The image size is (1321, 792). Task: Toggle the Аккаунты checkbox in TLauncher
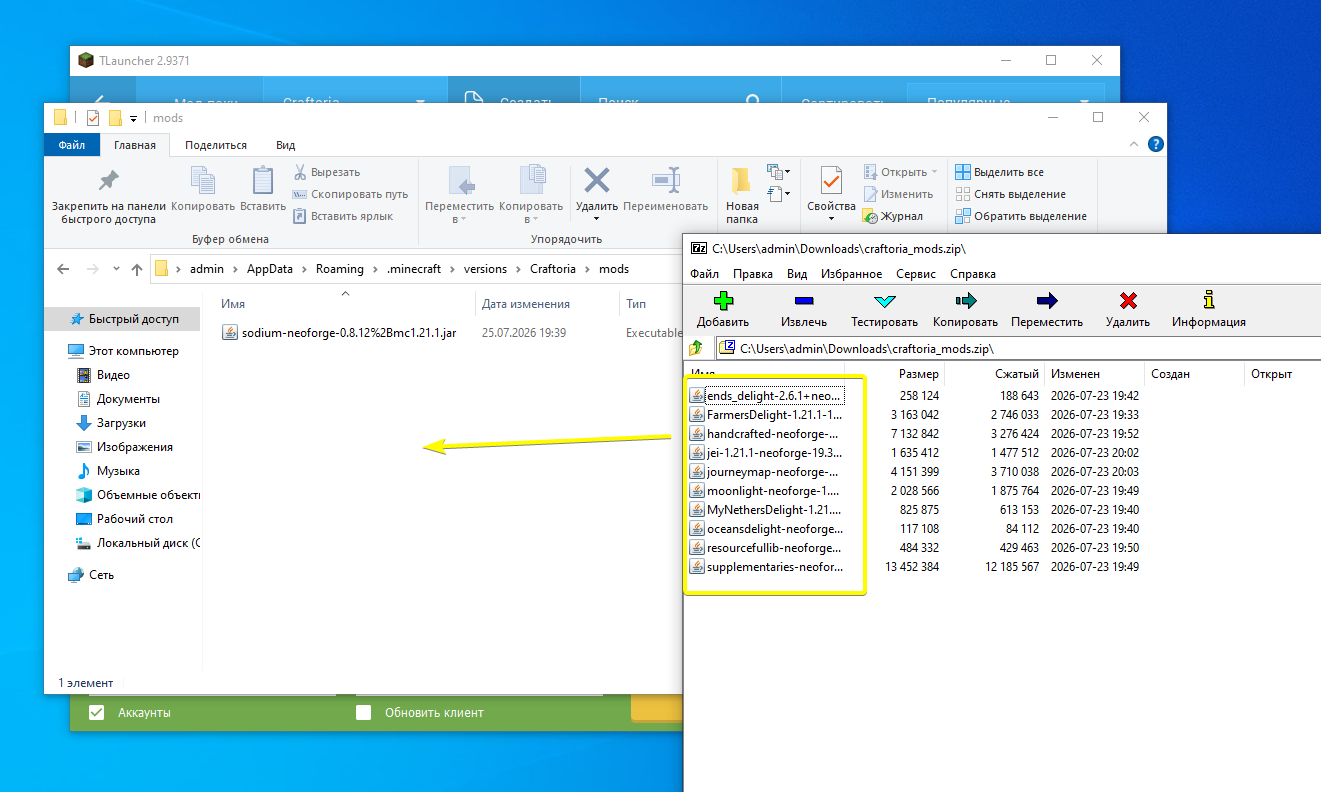[96, 712]
